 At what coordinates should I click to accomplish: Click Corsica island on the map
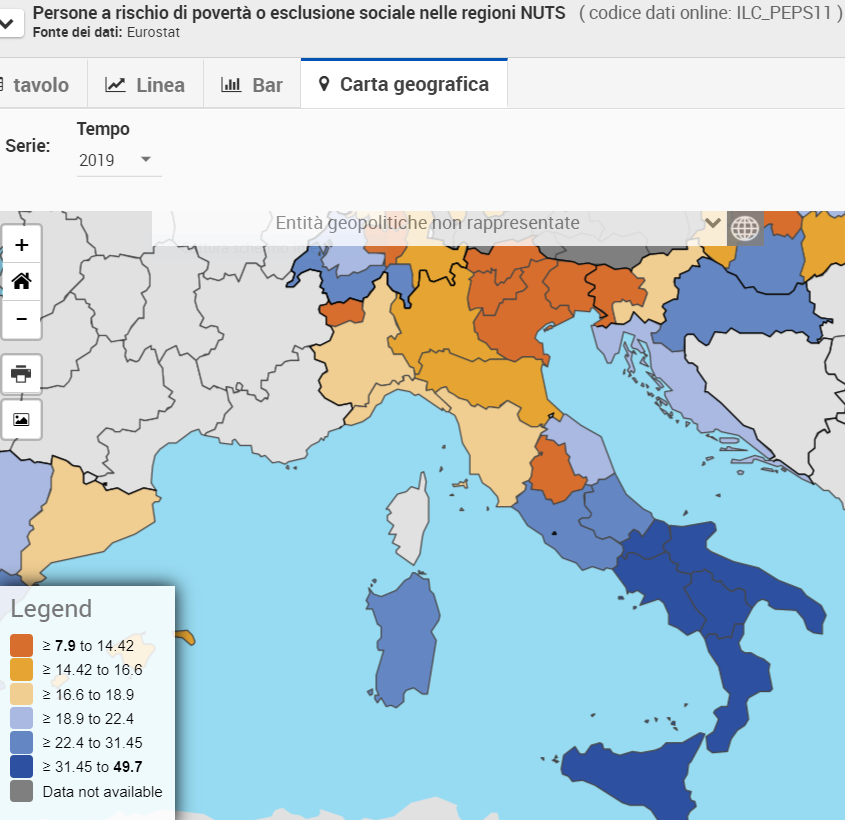coord(410,510)
